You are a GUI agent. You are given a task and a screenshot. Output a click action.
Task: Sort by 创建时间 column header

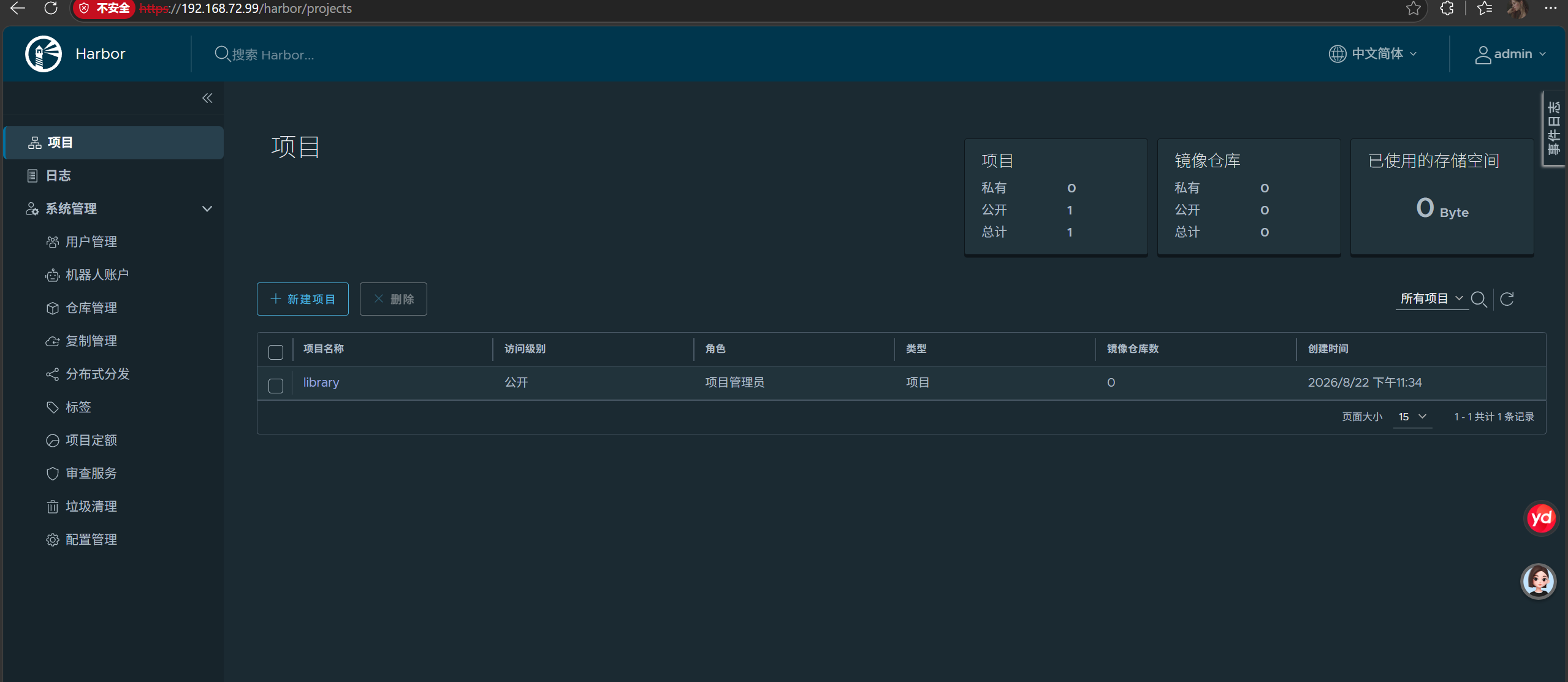1328,349
